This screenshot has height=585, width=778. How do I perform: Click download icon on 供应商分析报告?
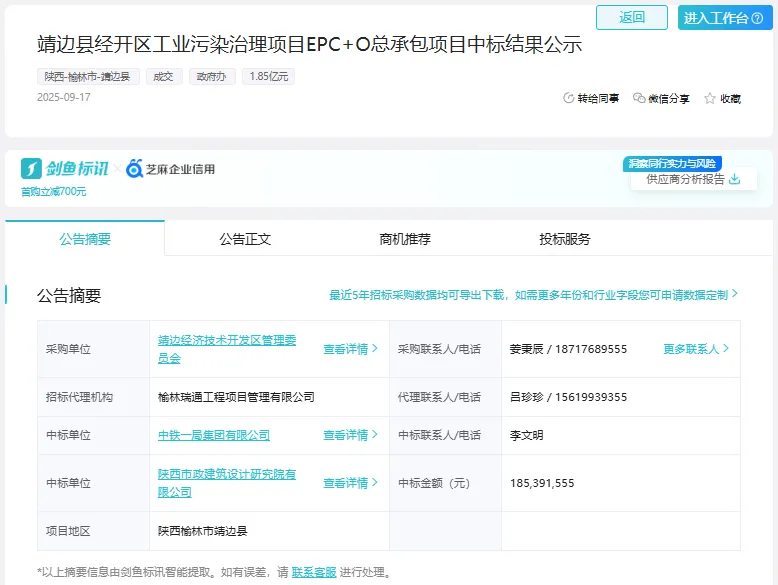pos(735,179)
